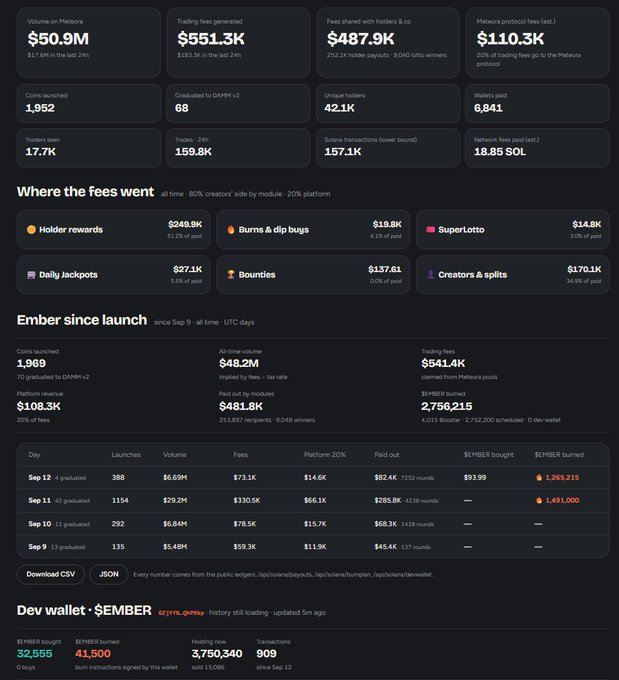Image resolution: width=619 pixels, height=680 pixels.
Task: Click the Transactions count 909
Action: click(266, 654)
